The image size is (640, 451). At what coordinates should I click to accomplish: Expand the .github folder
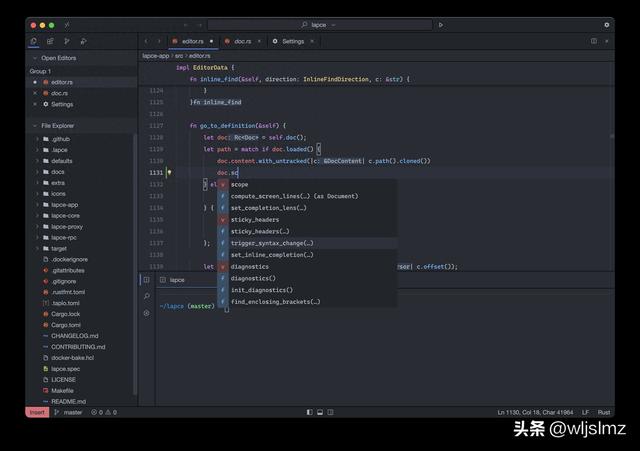click(x=37, y=139)
